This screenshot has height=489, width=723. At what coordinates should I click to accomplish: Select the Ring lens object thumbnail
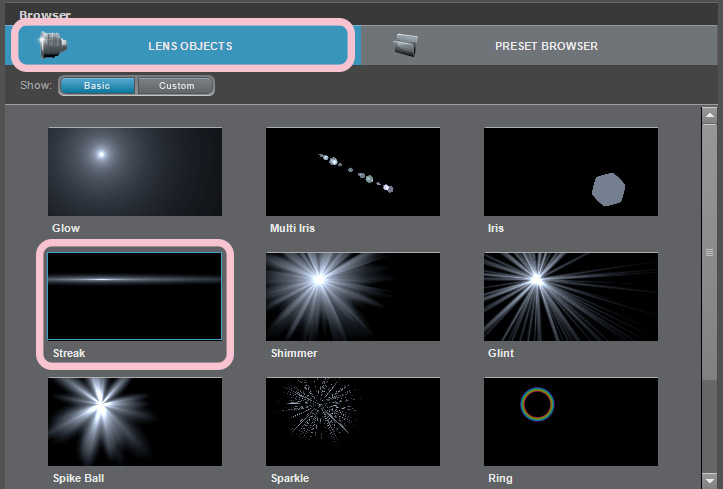click(x=571, y=422)
